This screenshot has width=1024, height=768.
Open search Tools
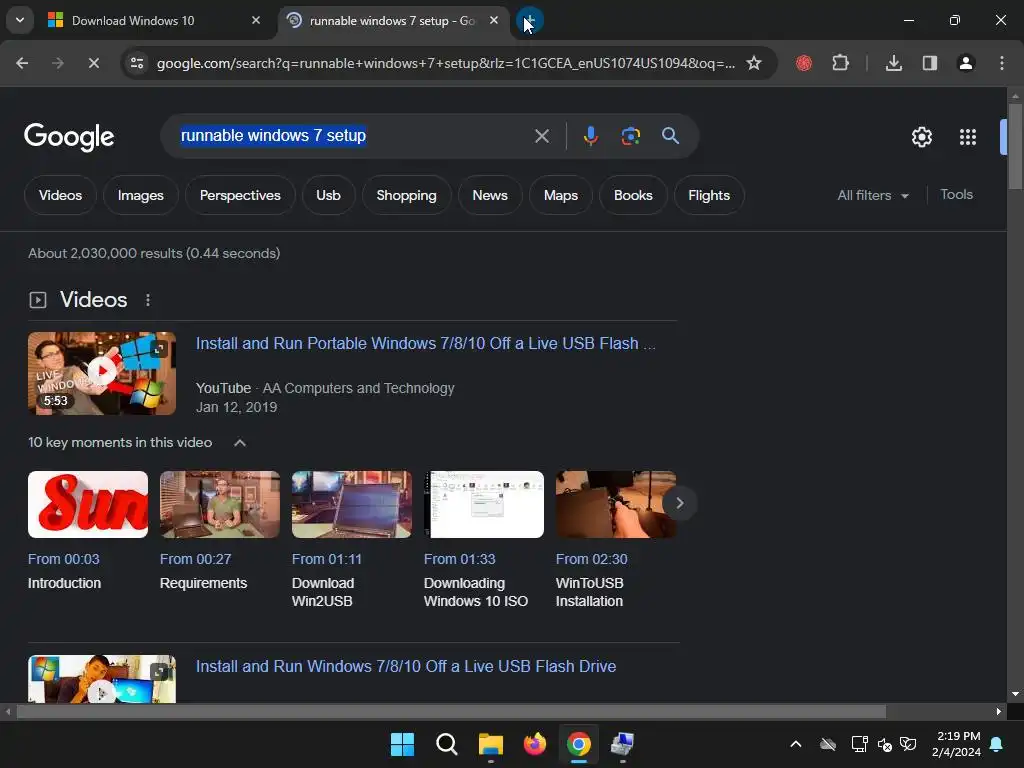coord(957,195)
